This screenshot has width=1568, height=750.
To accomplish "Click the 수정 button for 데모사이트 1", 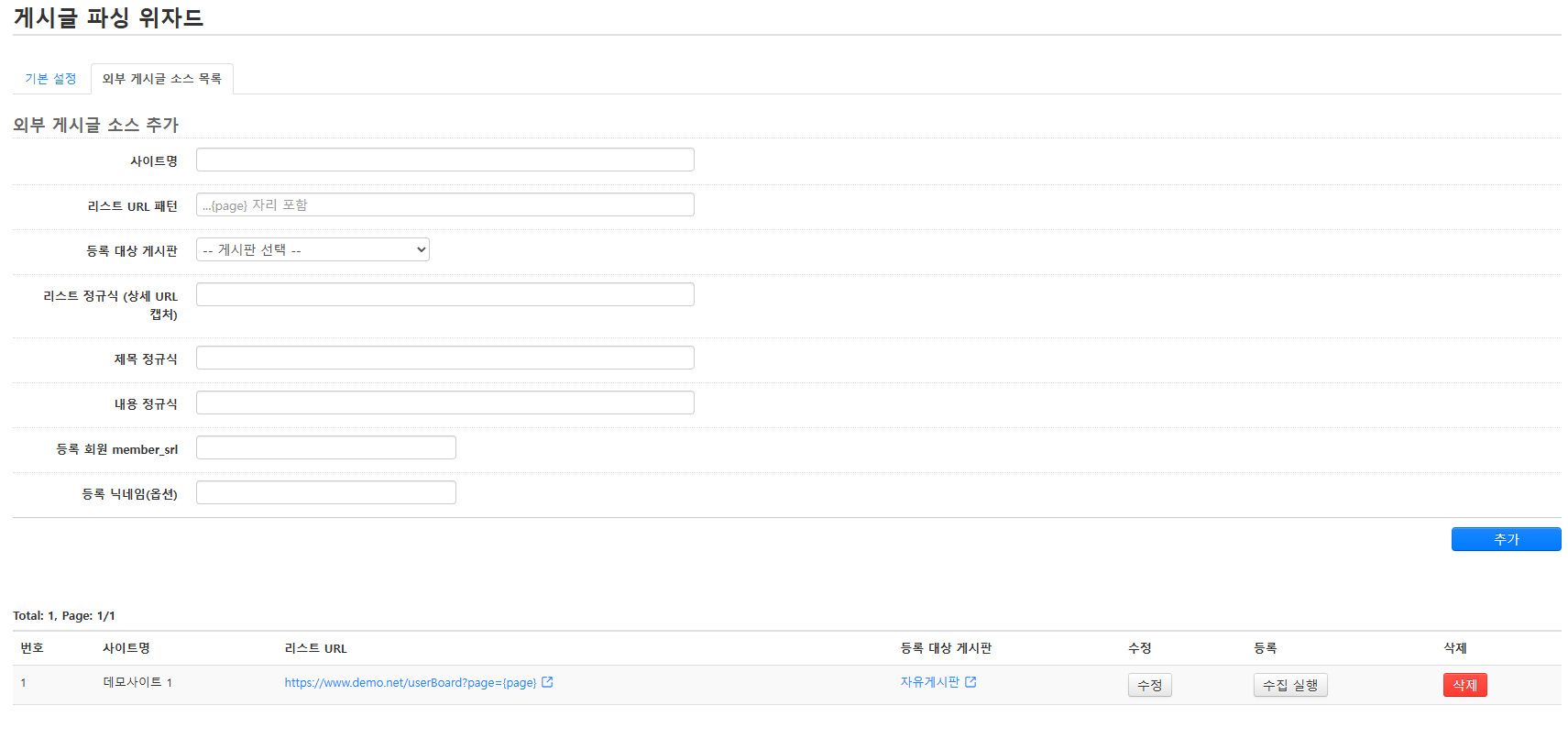I will [x=1149, y=685].
